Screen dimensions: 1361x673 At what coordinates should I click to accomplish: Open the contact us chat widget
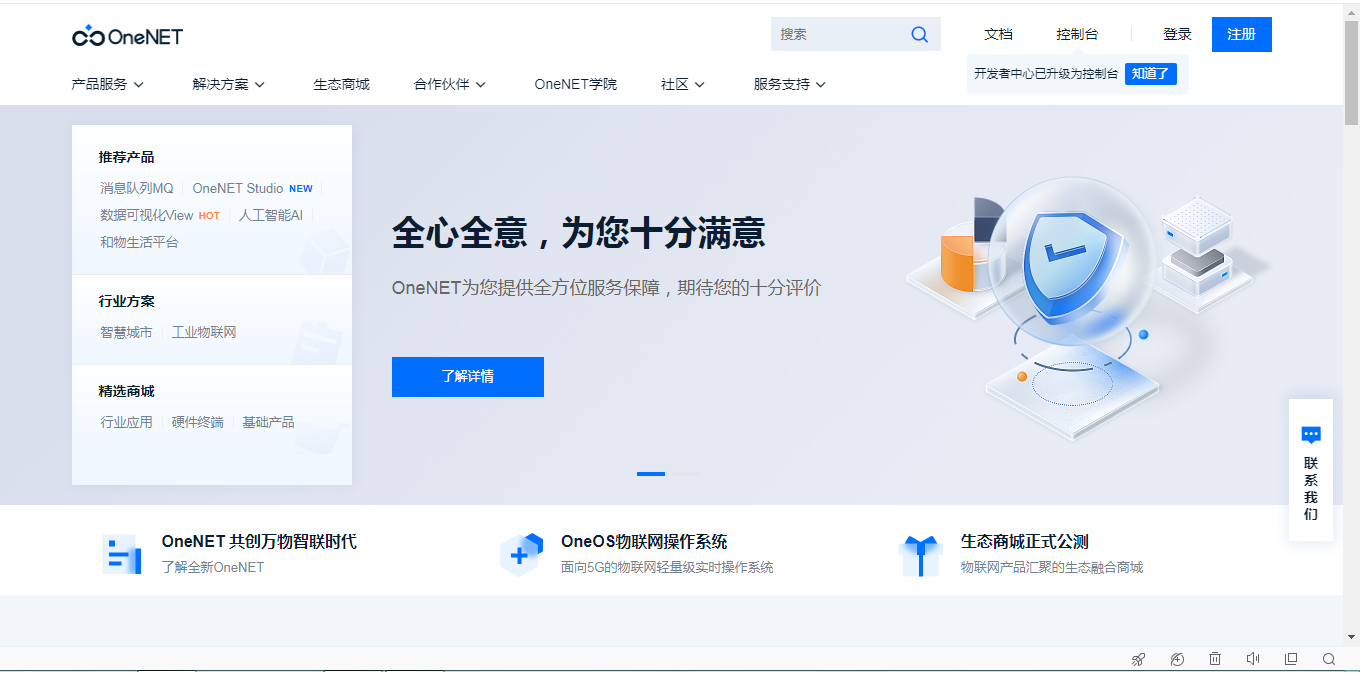click(1310, 471)
